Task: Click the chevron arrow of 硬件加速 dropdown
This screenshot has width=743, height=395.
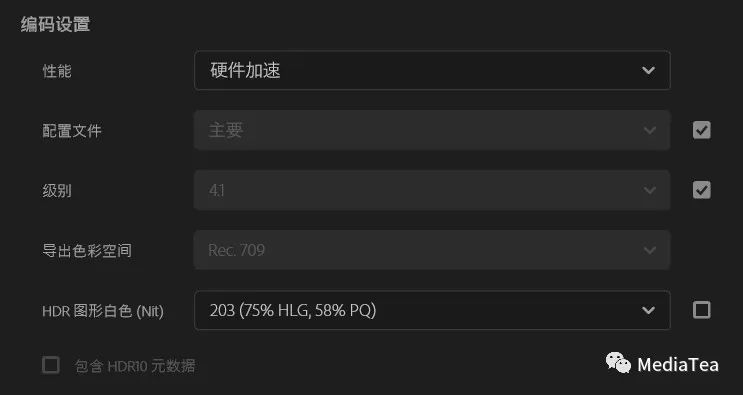Action: 648,71
